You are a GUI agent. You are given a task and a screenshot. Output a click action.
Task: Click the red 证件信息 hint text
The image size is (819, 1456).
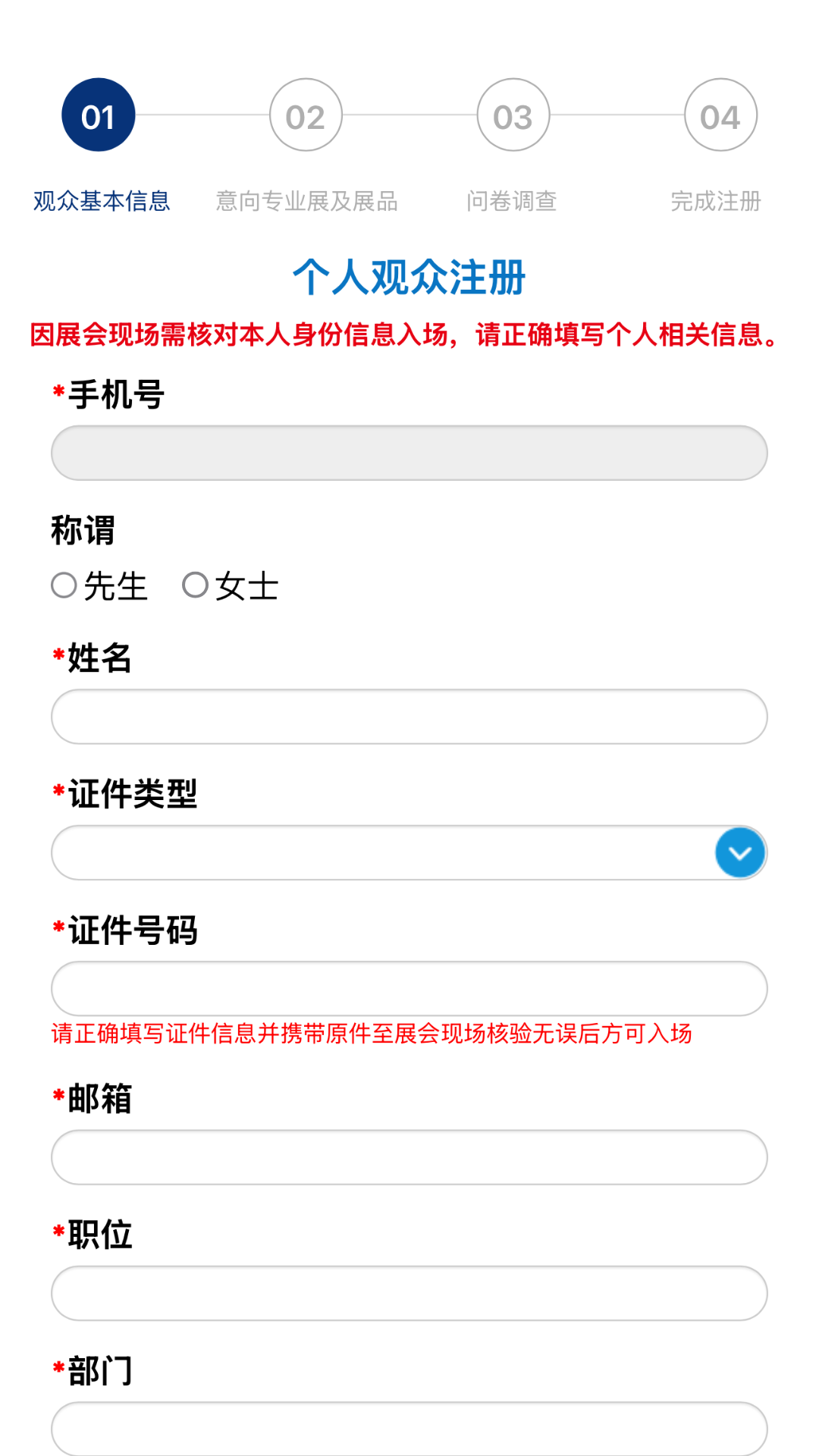tap(372, 1034)
